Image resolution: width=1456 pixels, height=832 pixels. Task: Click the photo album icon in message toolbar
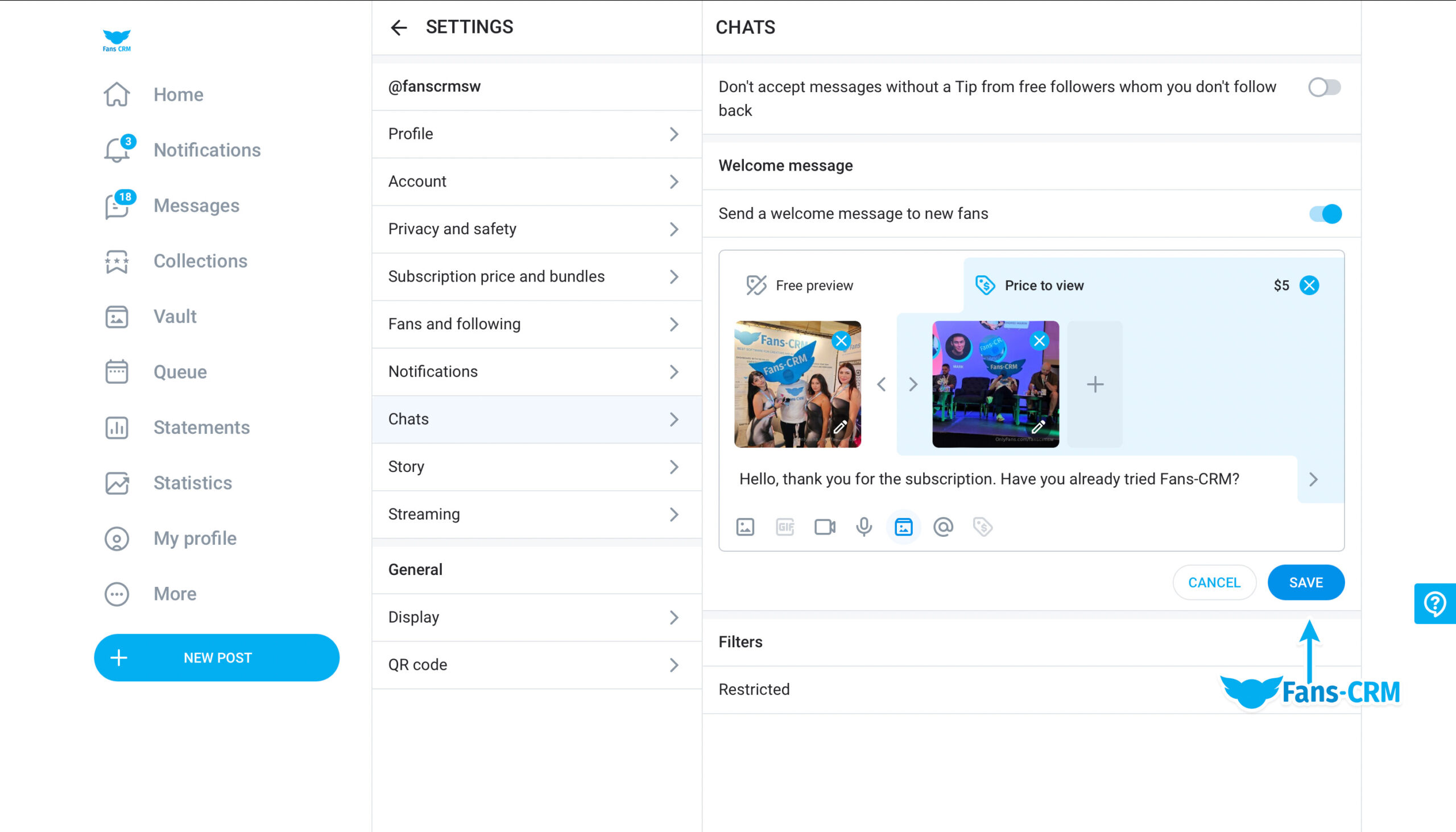[x=903, y=527]
